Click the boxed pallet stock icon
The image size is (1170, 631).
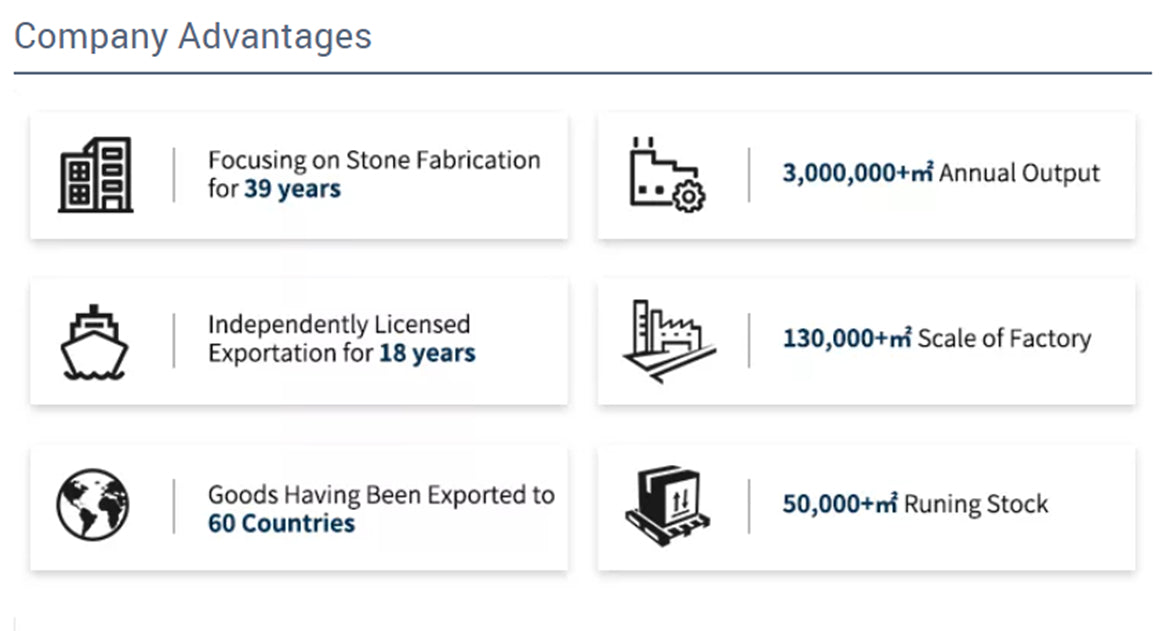668,506
